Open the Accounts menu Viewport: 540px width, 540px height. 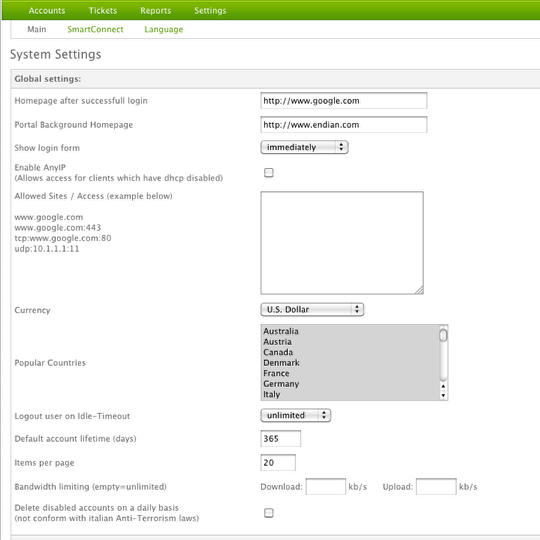pyautogui.click(x=47, y=11)
